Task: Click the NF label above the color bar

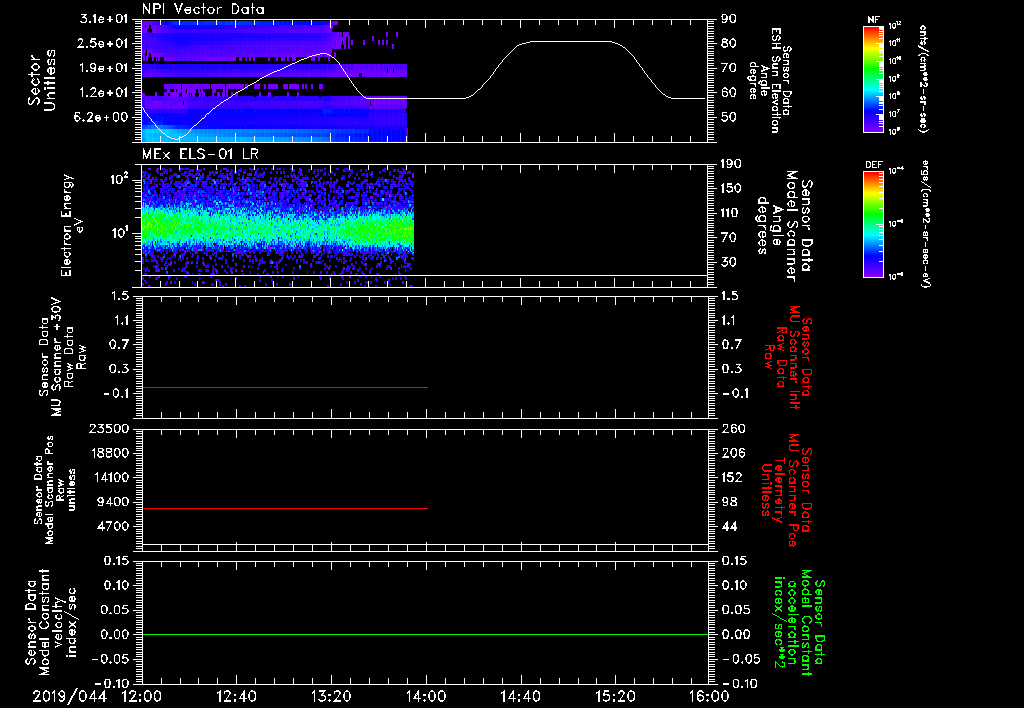Action: tap(873, 20)
